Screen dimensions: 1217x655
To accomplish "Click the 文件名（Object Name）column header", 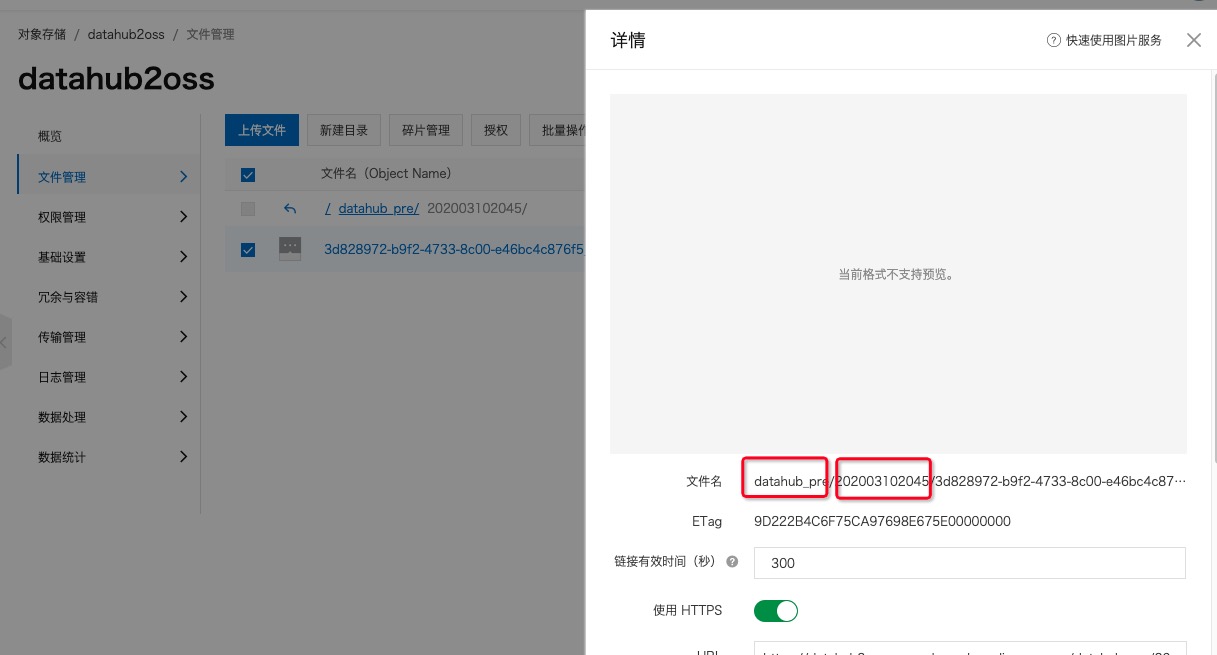I will pyautogui.click(x=386, y=173).
